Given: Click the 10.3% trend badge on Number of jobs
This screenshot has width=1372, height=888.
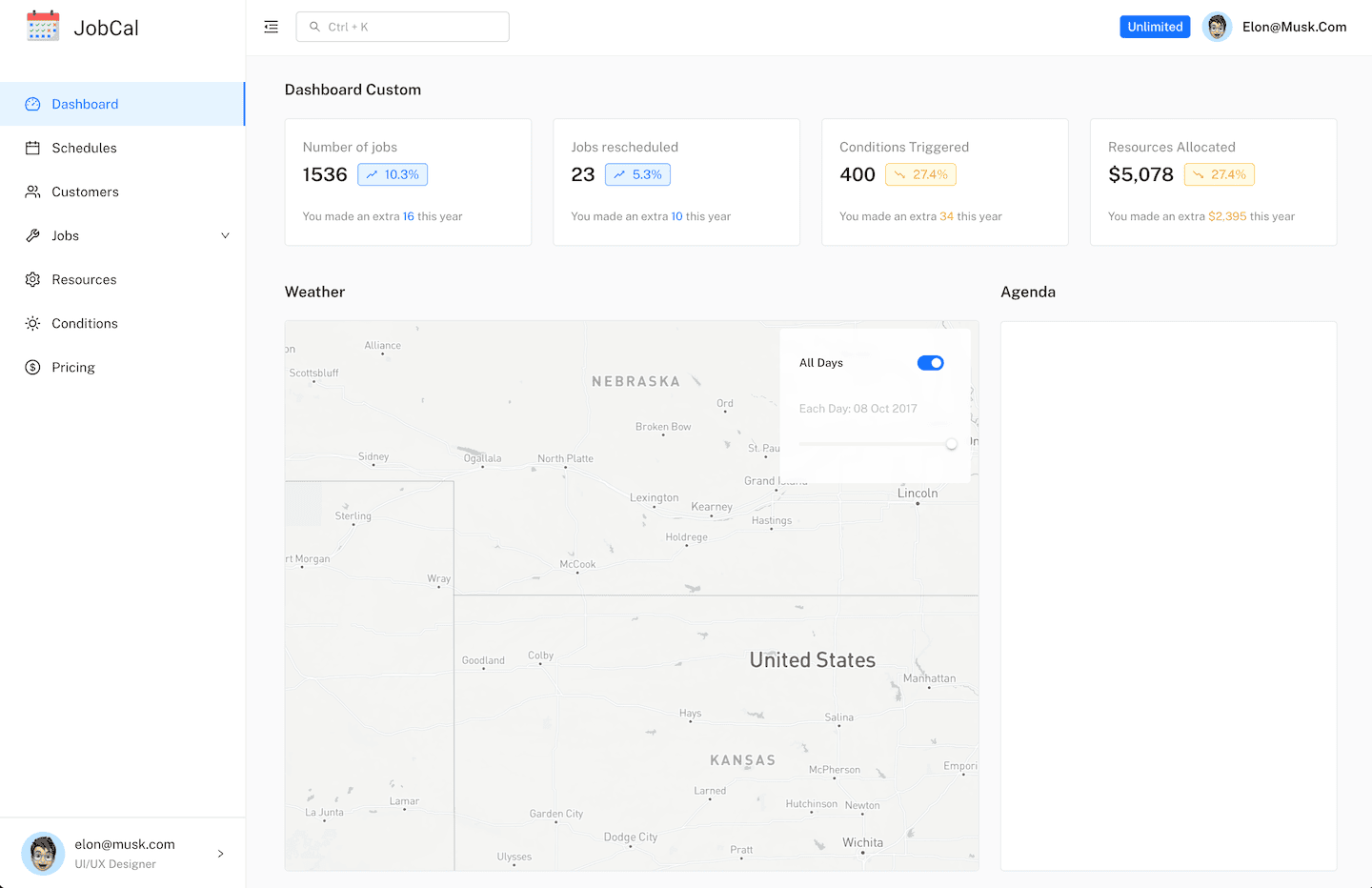Looking at the screenshot, I should click(392, 173).
